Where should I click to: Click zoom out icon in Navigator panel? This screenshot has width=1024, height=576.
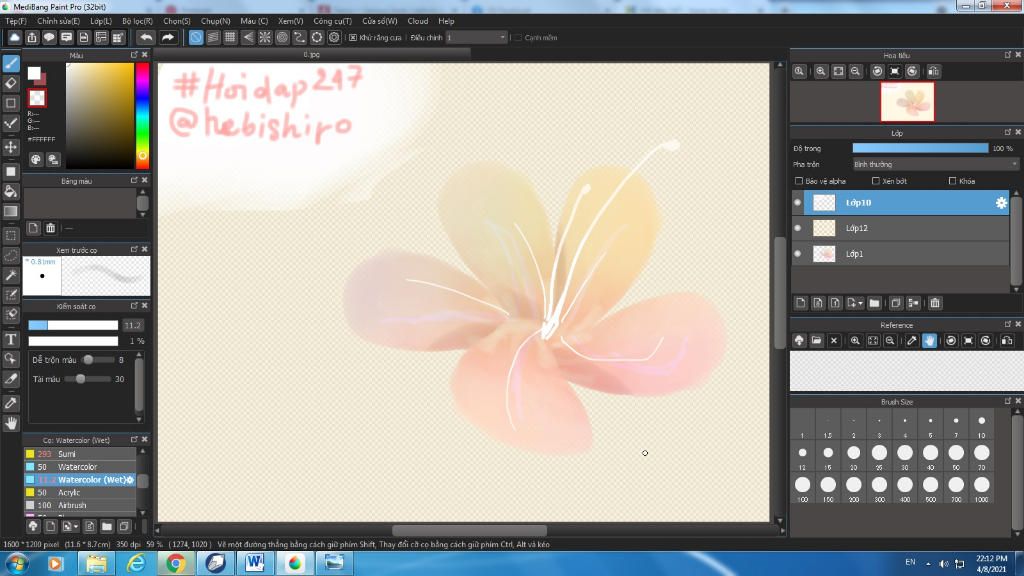[856, 71]
